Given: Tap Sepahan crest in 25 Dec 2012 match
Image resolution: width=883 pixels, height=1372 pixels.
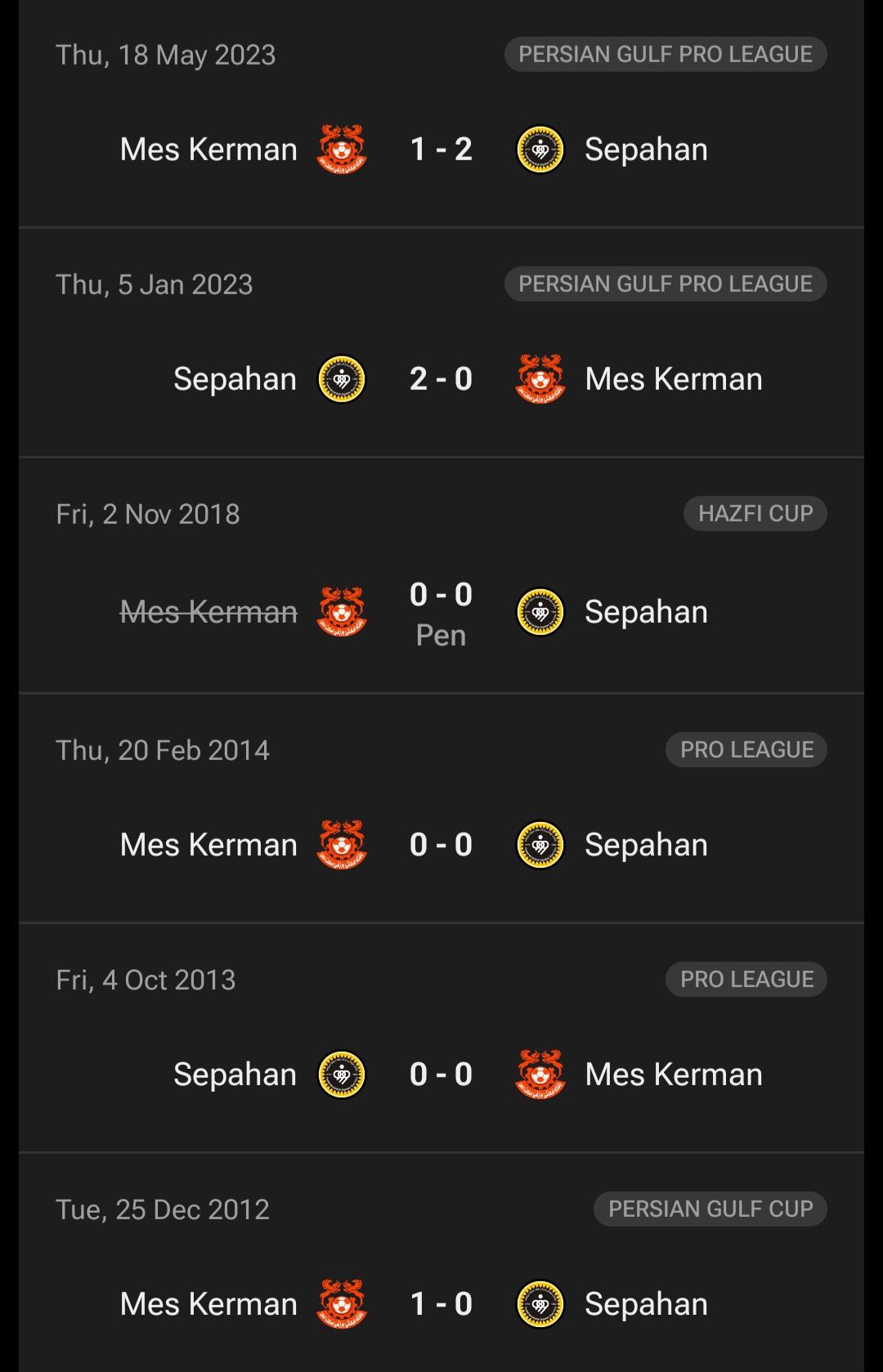Looking at the screenshot, I should [540, 1304].
